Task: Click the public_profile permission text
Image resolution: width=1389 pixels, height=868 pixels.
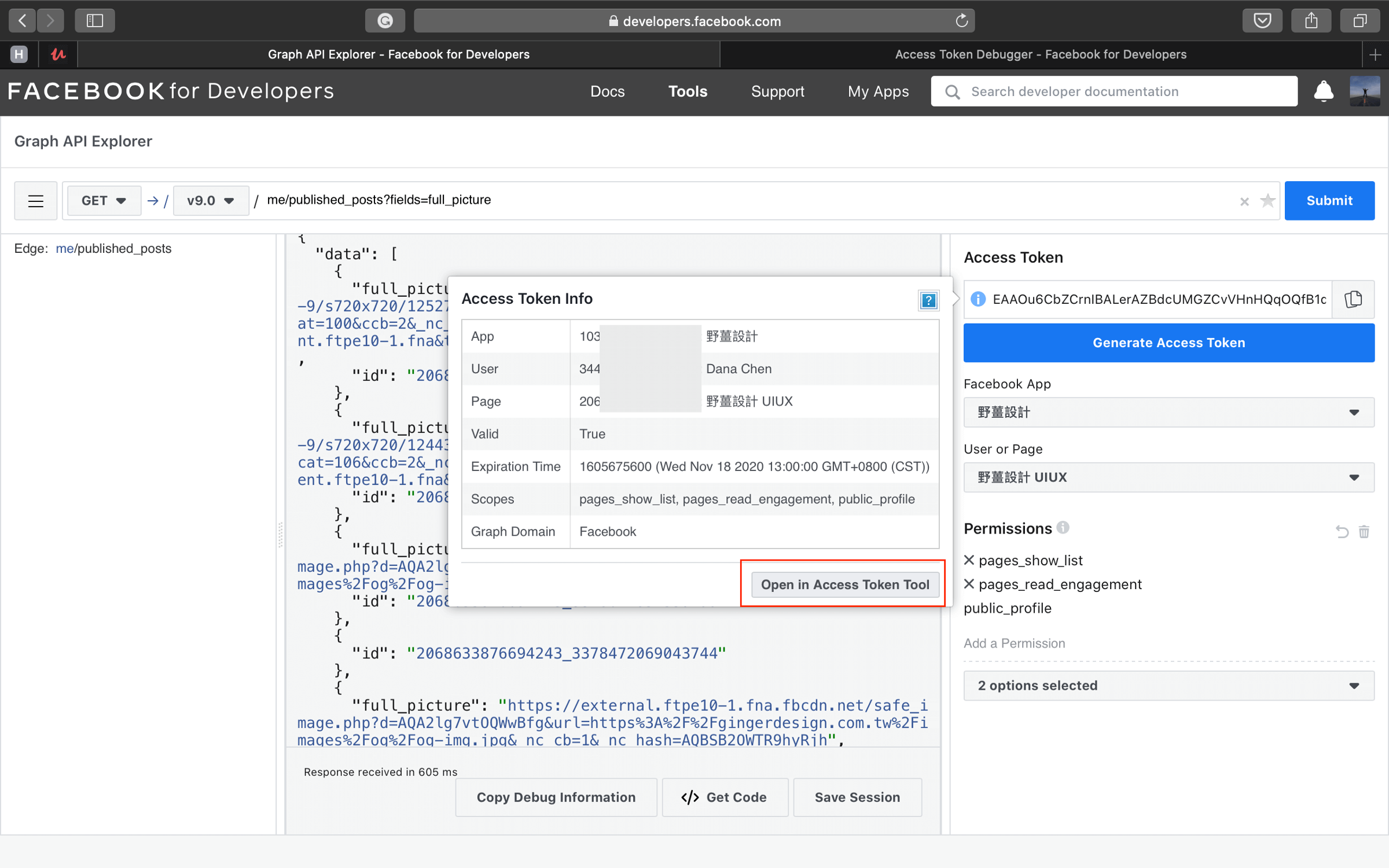Action: coord(1008,608)
